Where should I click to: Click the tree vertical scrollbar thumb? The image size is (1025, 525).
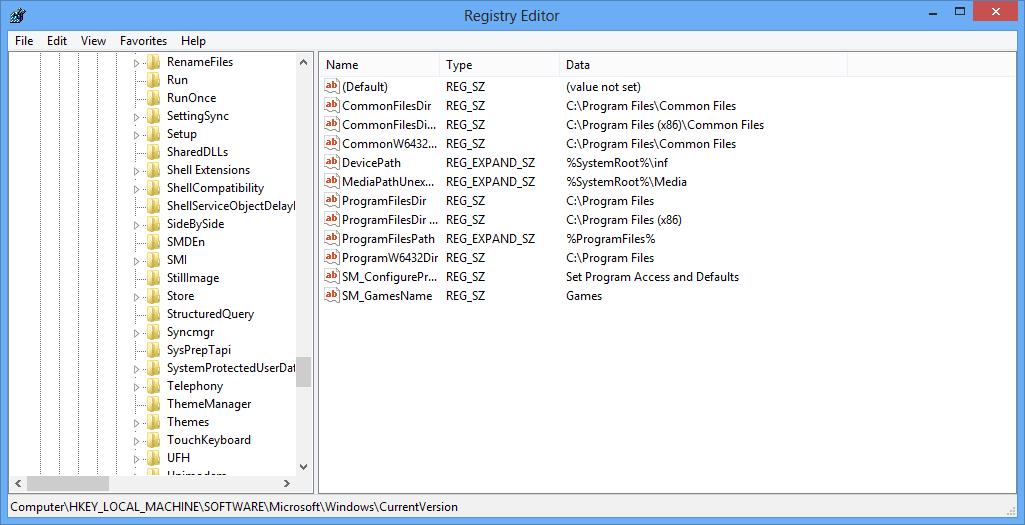[303, 372]
